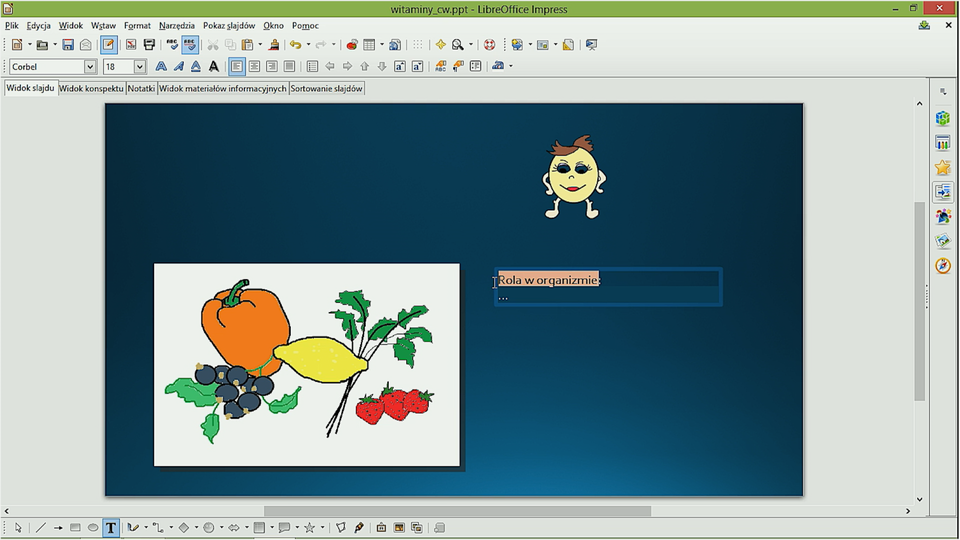Viewport: 960px width, 540px height.
Task: Click the Undo arrow icon
Action: 295,45
